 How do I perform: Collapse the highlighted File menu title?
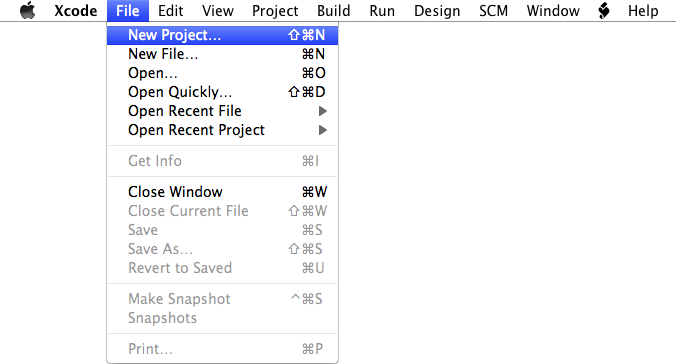128,10
